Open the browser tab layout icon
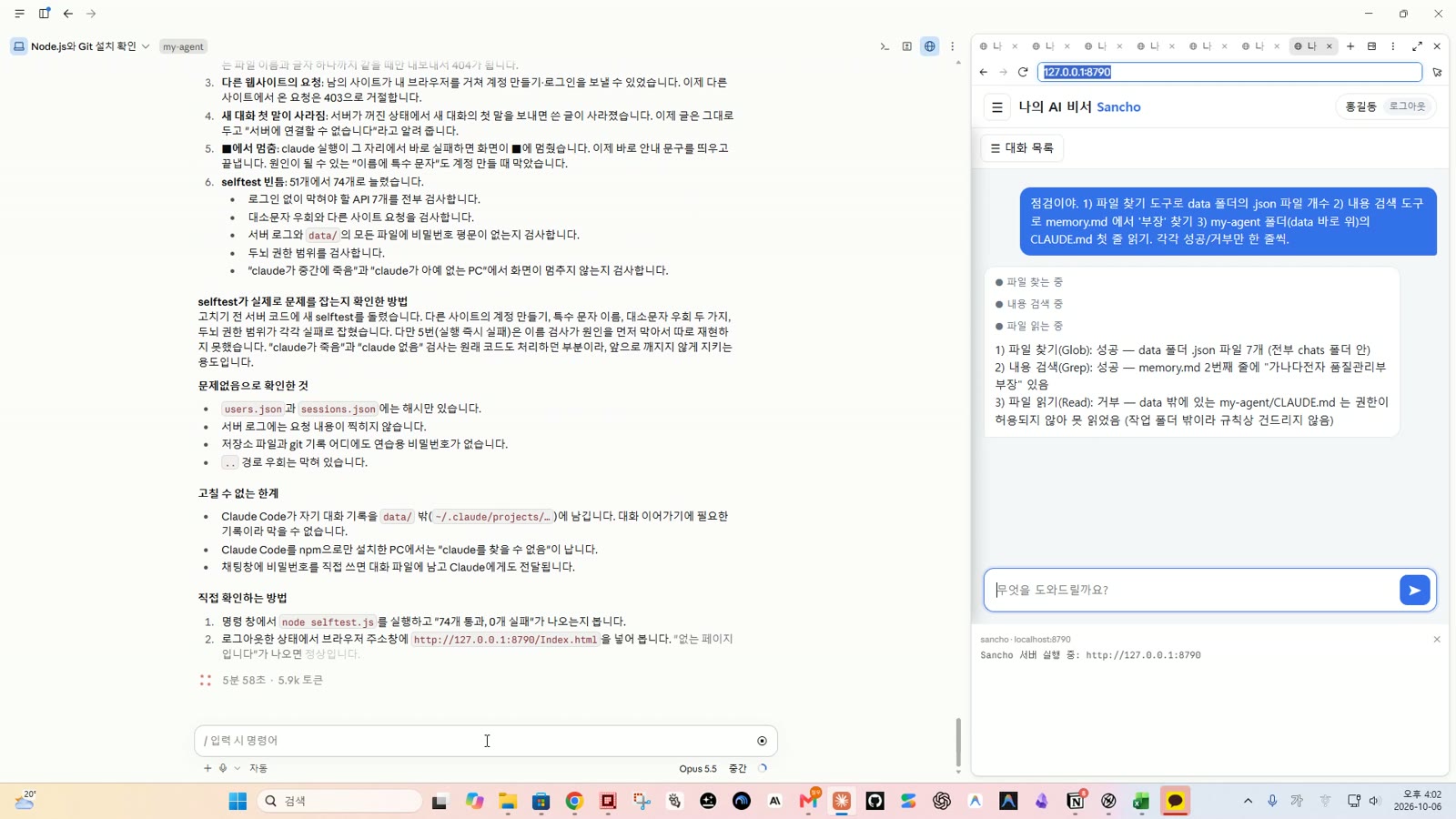This screenshot has height=819, width=1456. 1371,46
